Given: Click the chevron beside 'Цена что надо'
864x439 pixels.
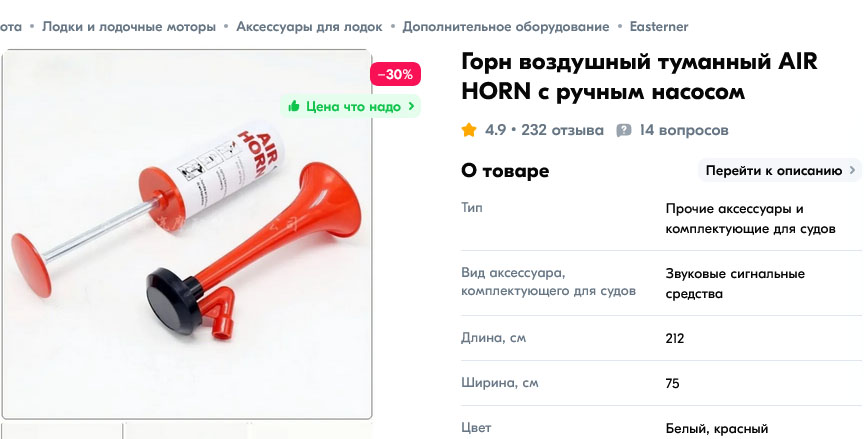Looking at the screenshot, I should pos(411,106).
